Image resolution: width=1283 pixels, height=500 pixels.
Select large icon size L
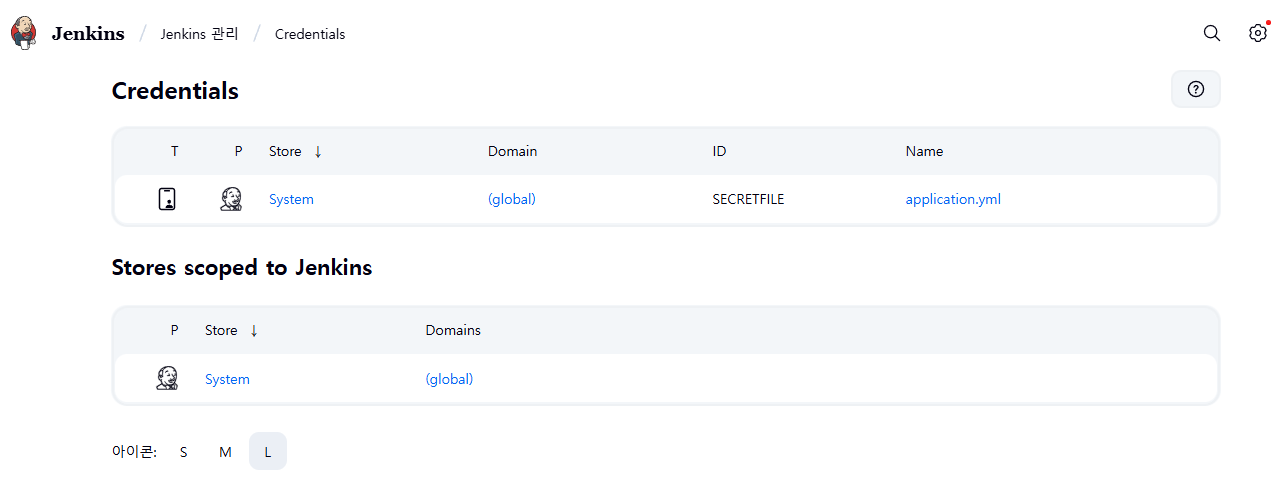point(268,452)
